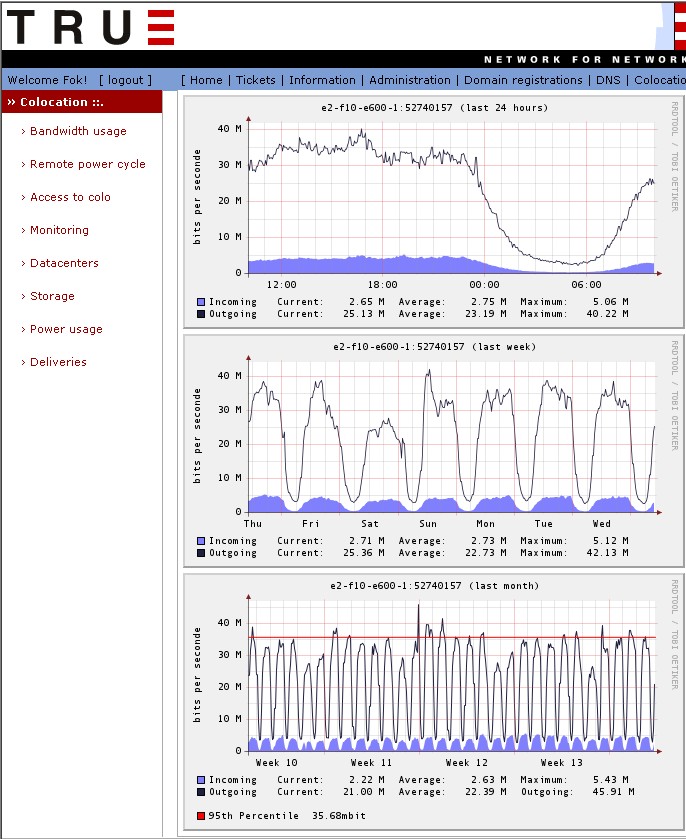Click title 'e2-f10-e600-1:52740157 (last 24 hours)'
This screenshot has height=839, width=686.
[435, 108]
